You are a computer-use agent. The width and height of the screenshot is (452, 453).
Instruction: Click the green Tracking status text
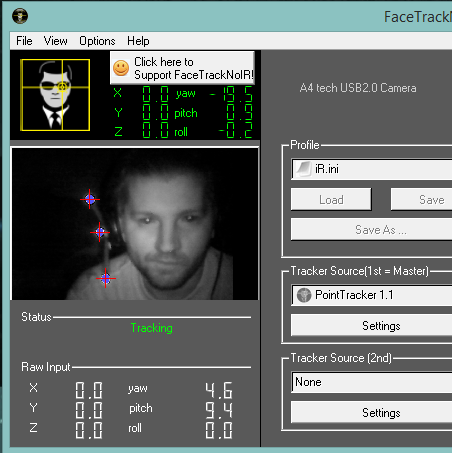152,328
